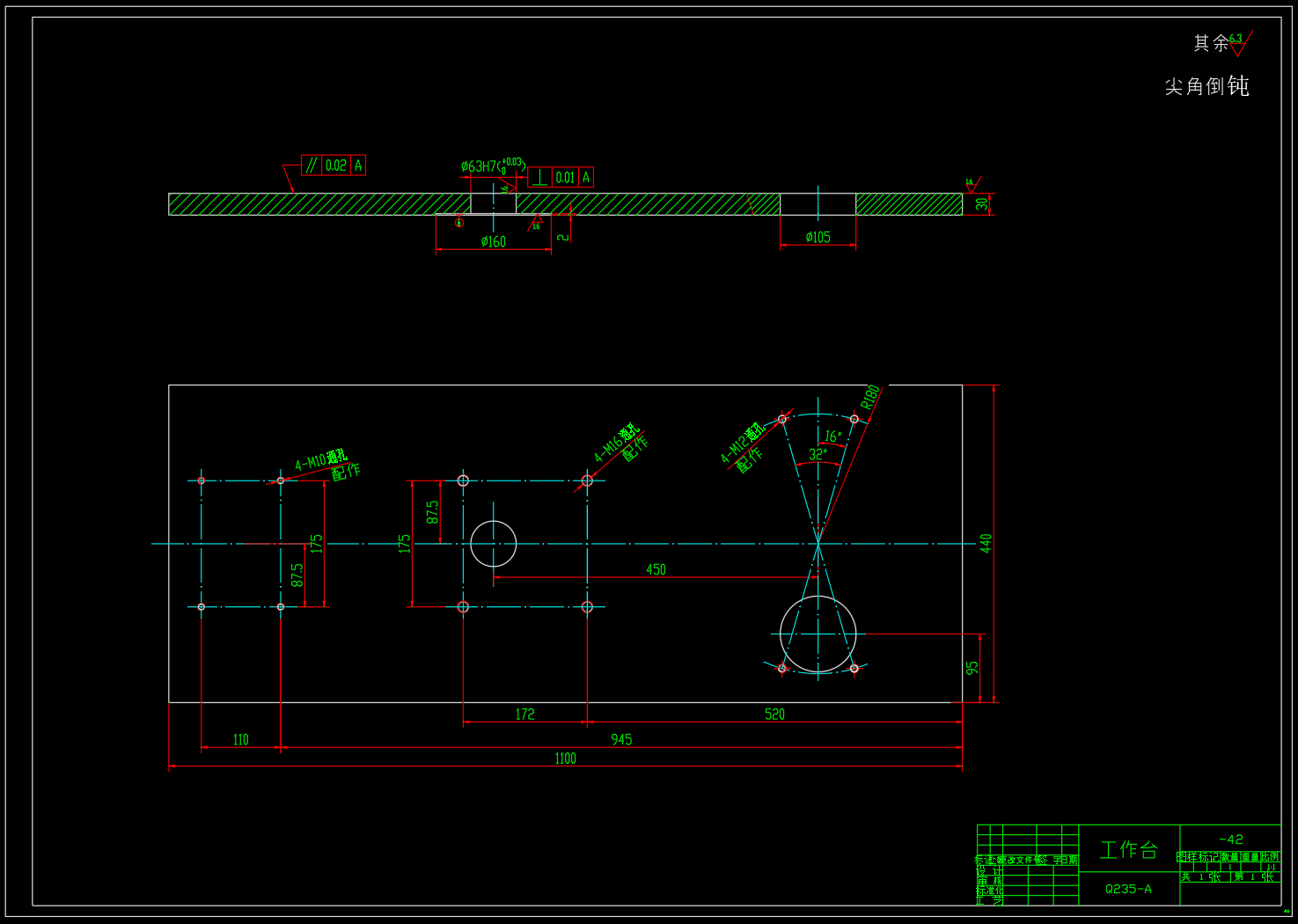Select the 440 plate height dimension
This screenshot has height=924, width=1298.
pos(986,543)
